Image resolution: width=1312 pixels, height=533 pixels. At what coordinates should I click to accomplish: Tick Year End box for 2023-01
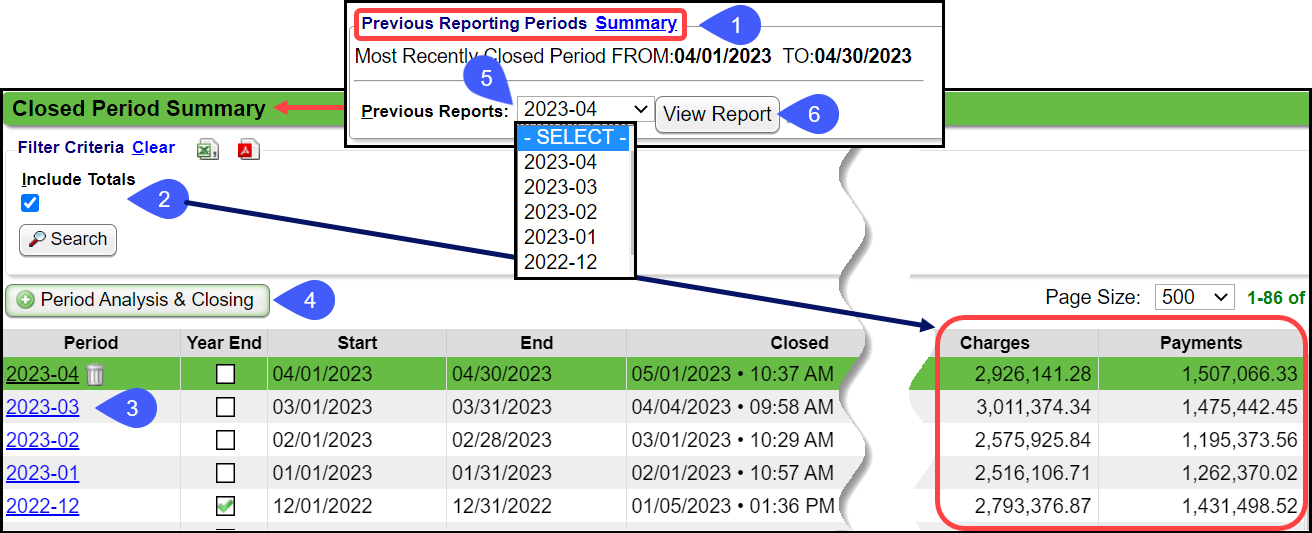(226, 473)
